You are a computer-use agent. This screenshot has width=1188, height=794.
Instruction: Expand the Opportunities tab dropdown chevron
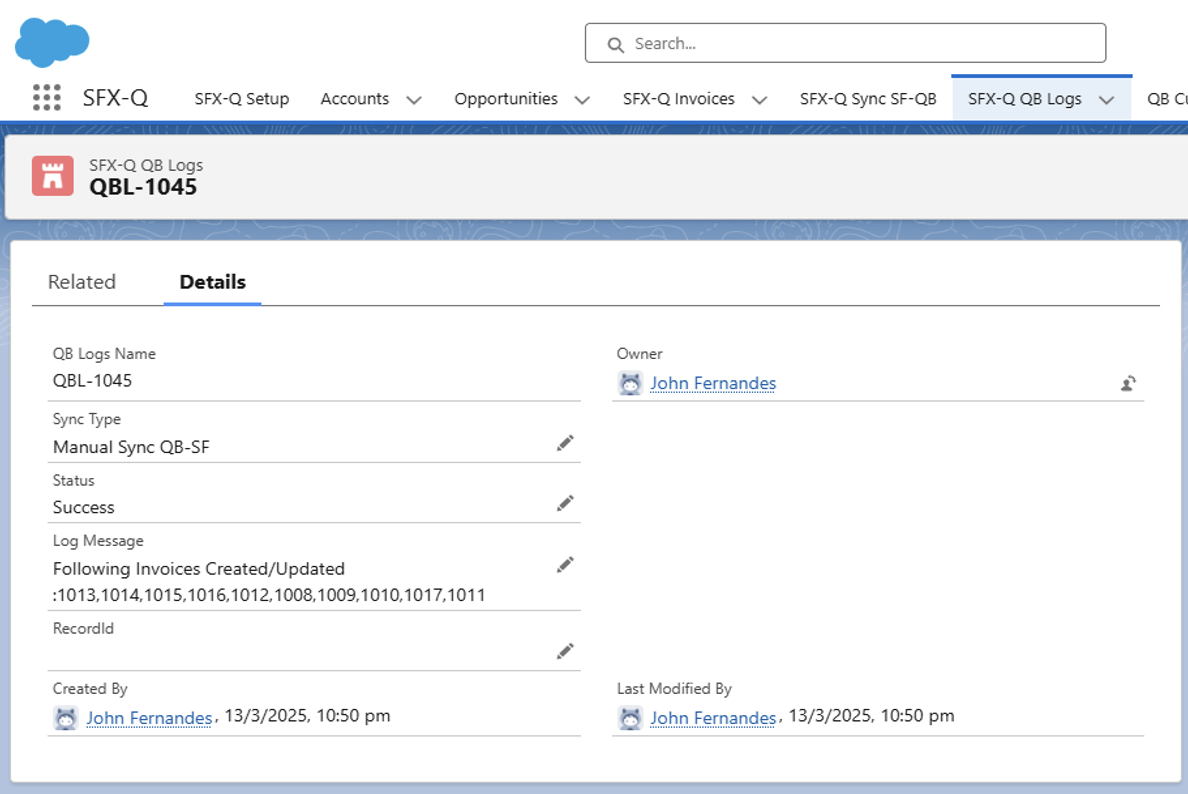point(582,100)
